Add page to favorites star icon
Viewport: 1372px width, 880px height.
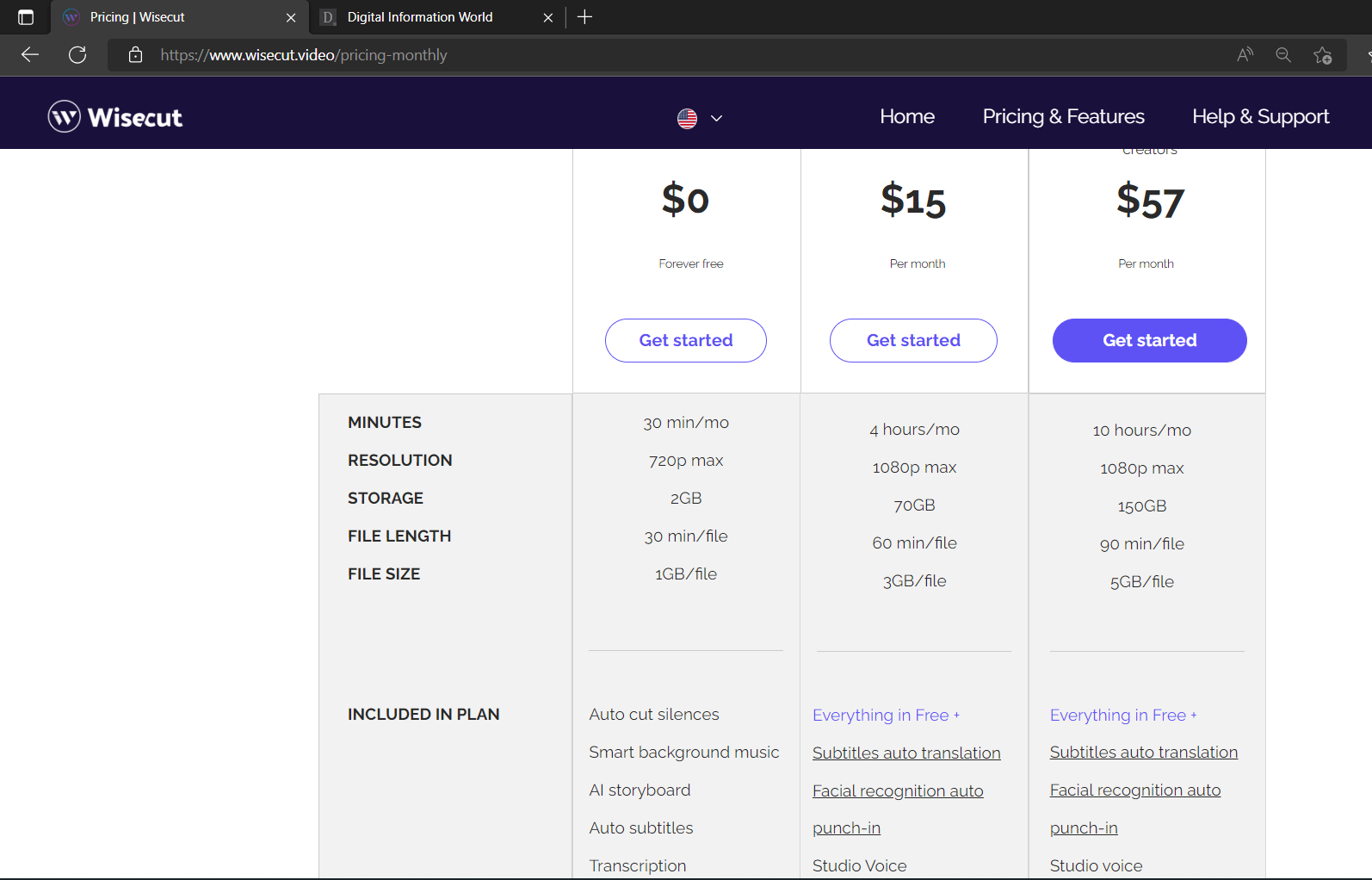click(1323, 55)
